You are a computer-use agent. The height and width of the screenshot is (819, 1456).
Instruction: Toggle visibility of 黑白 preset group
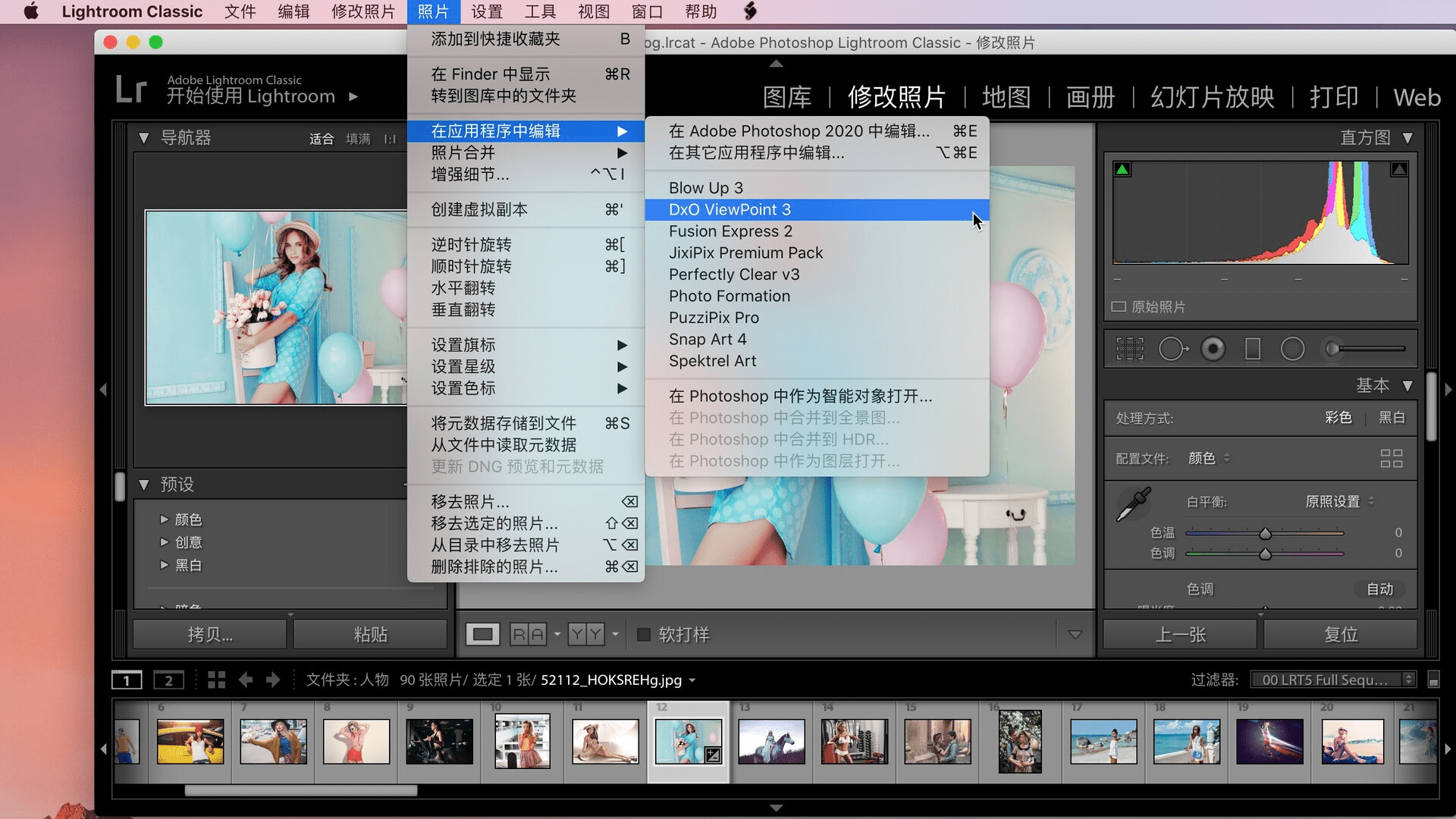[164, 566]
